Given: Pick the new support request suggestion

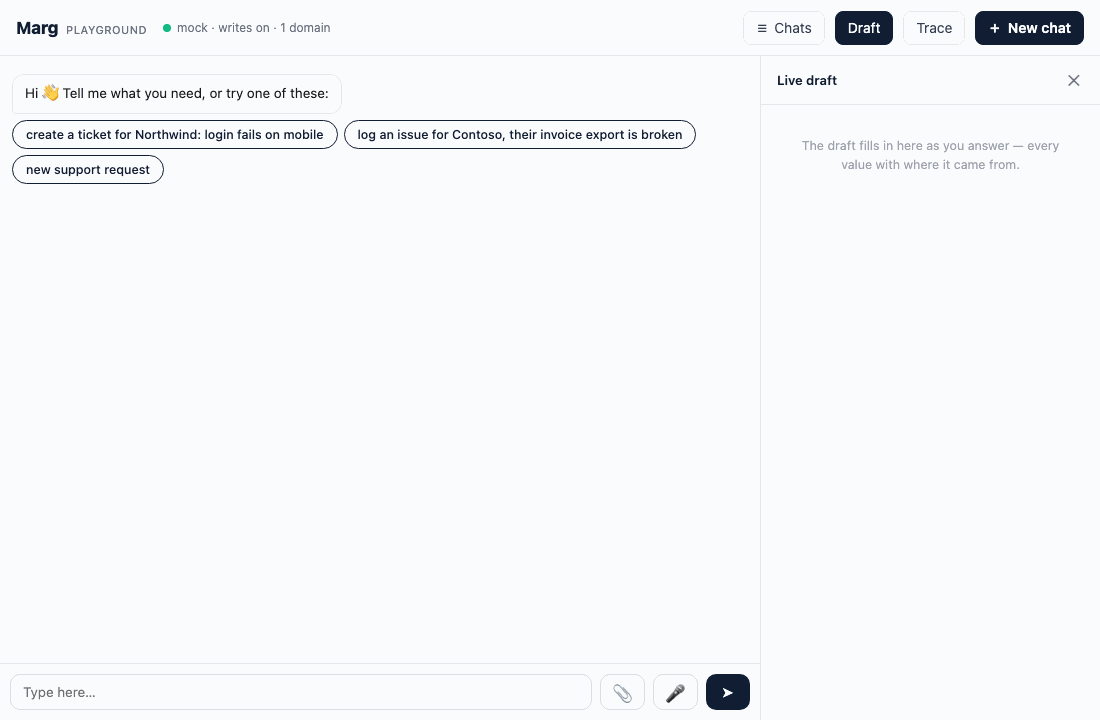Looking at the screenshot, I should [x=88, y=170].
